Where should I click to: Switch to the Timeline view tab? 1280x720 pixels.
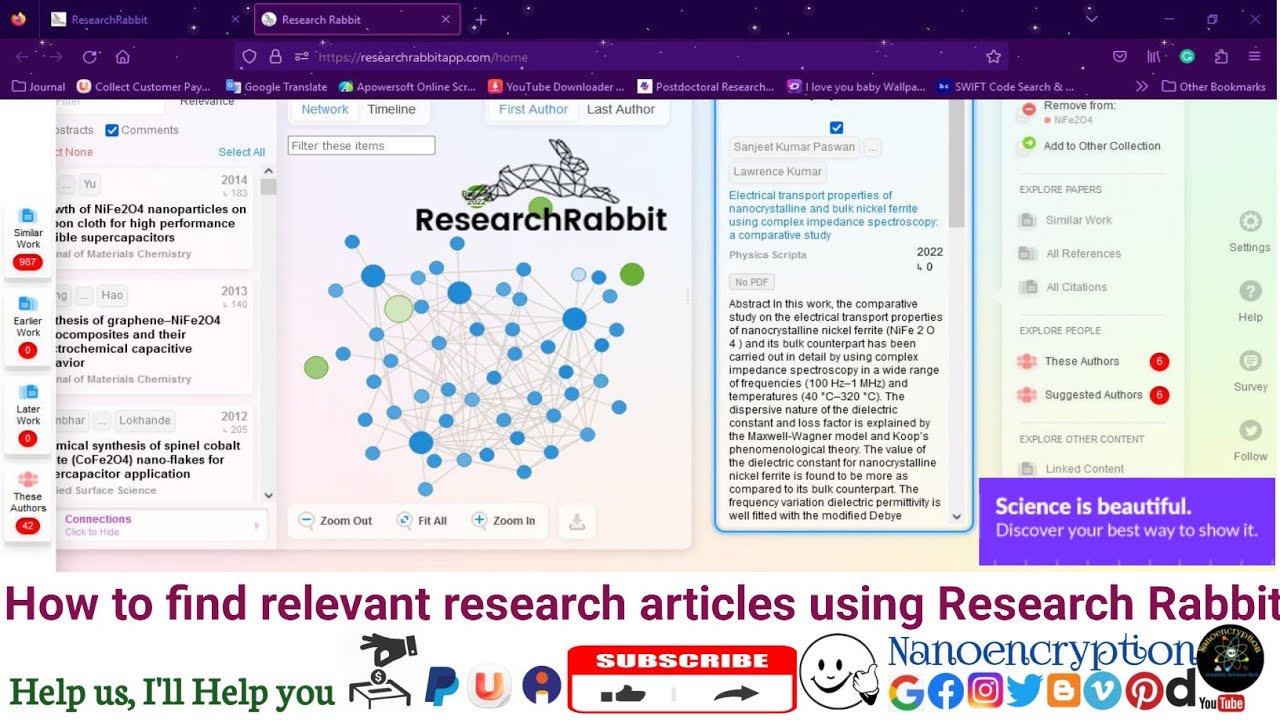point(391,109)
